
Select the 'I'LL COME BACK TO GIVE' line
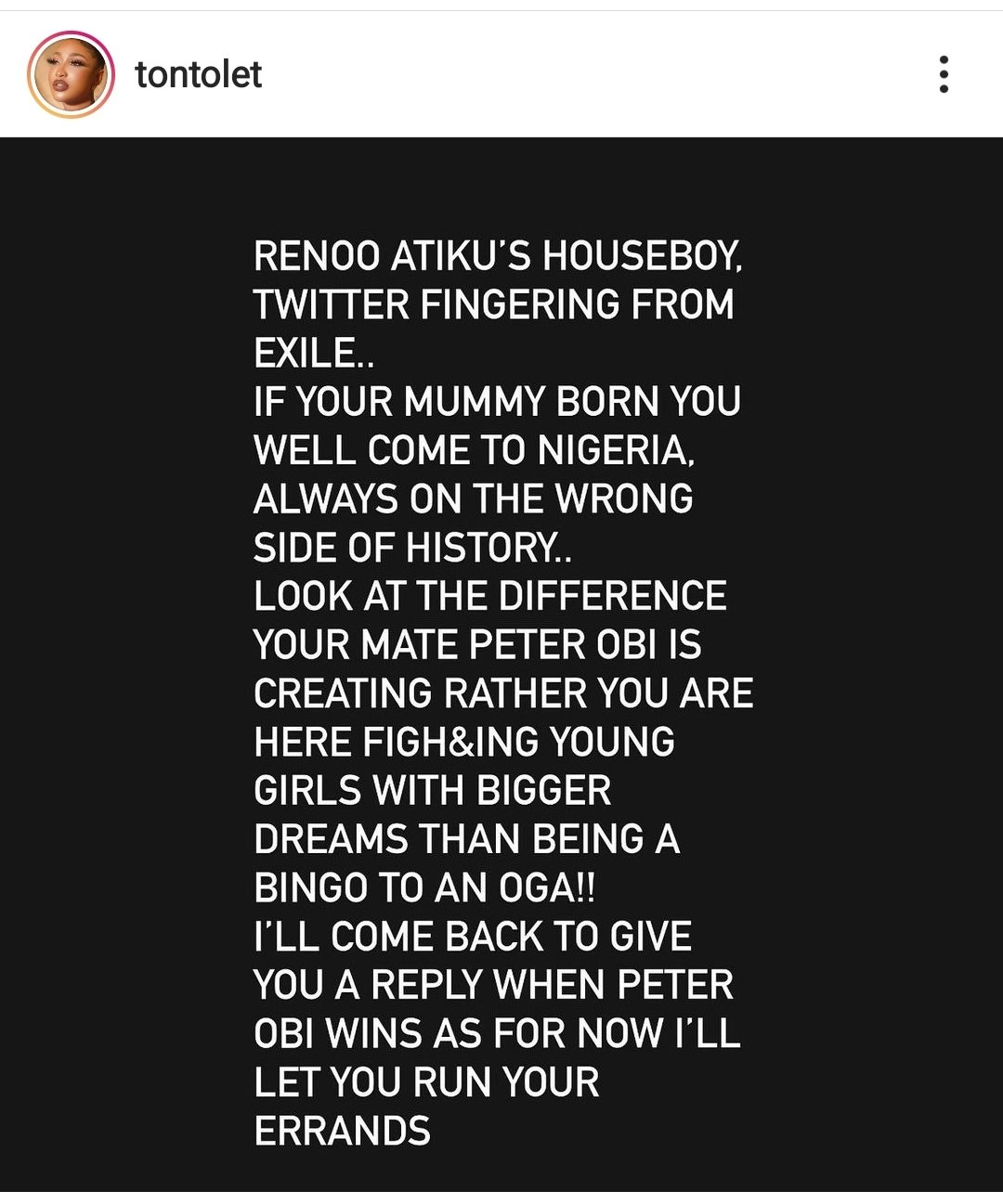click(x=473, y=937)
